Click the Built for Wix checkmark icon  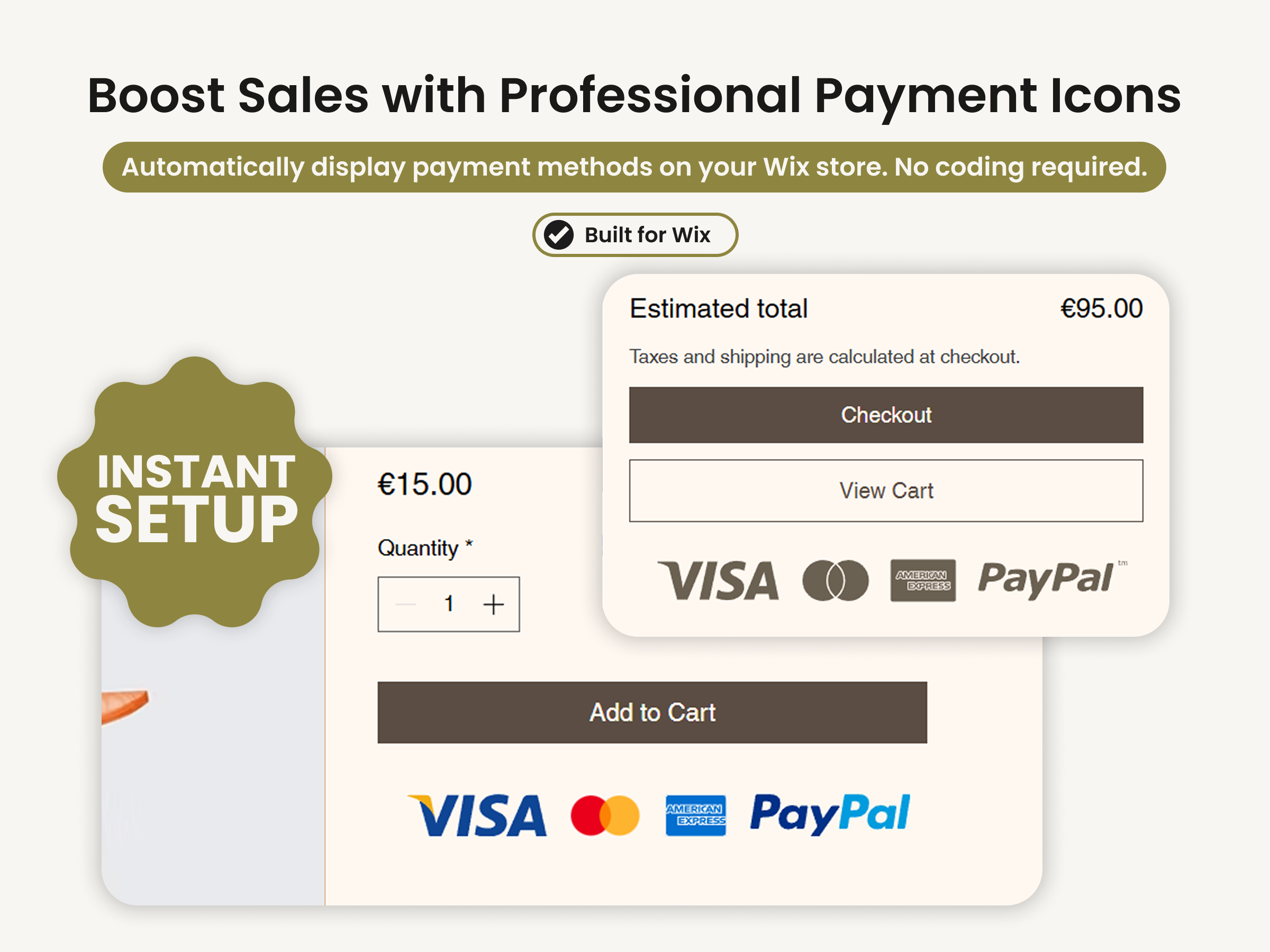tap(559, 235)
